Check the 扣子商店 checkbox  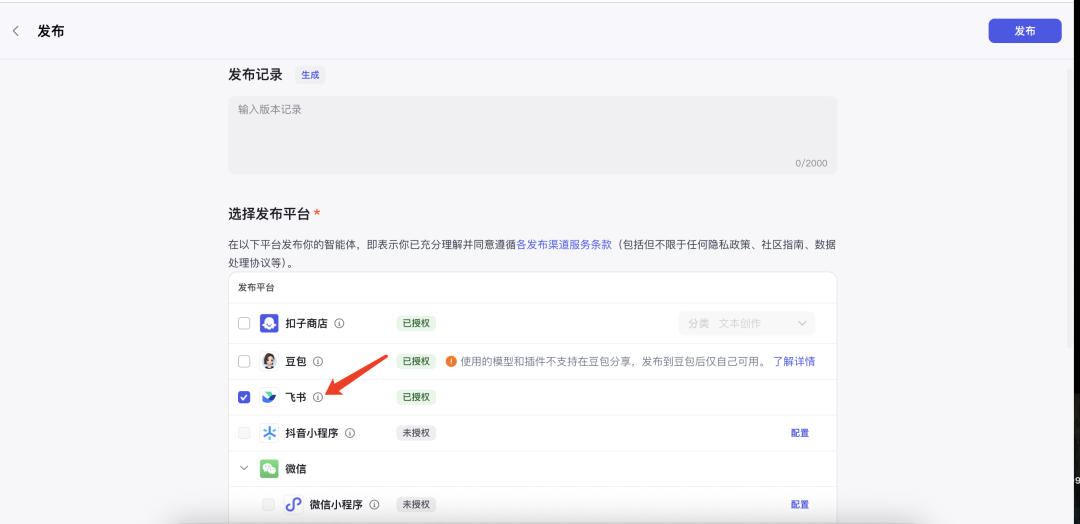coord(244,324)
